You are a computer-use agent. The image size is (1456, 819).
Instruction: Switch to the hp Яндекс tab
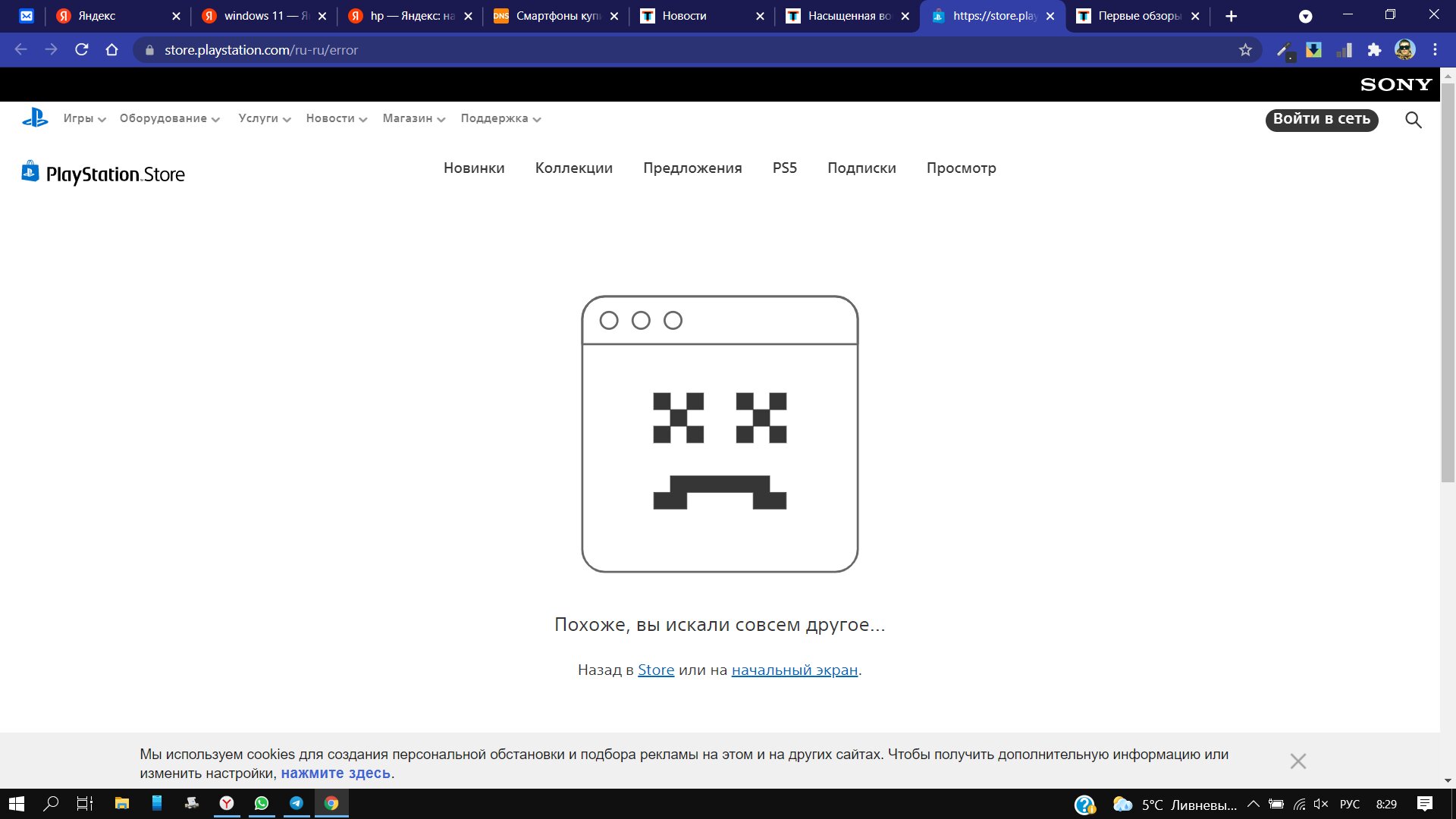tap(410, 16)
